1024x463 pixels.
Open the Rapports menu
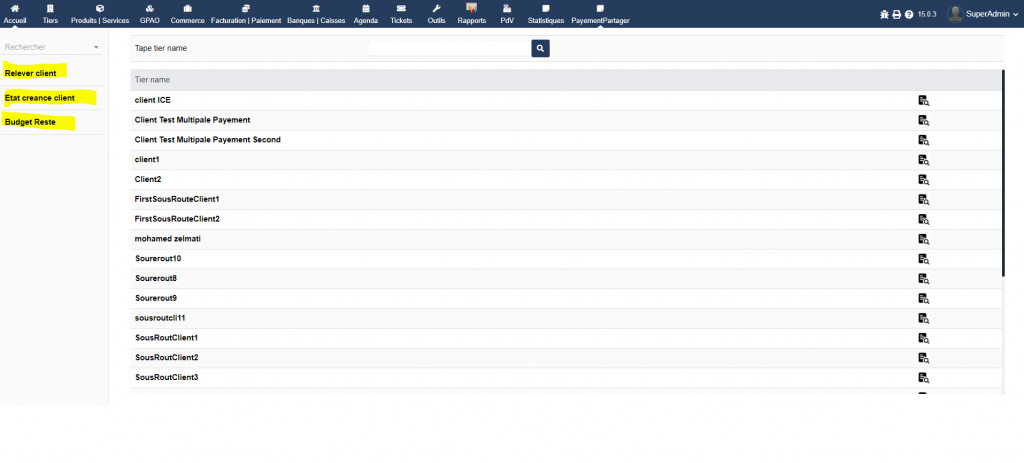click(x=472, y=14)
